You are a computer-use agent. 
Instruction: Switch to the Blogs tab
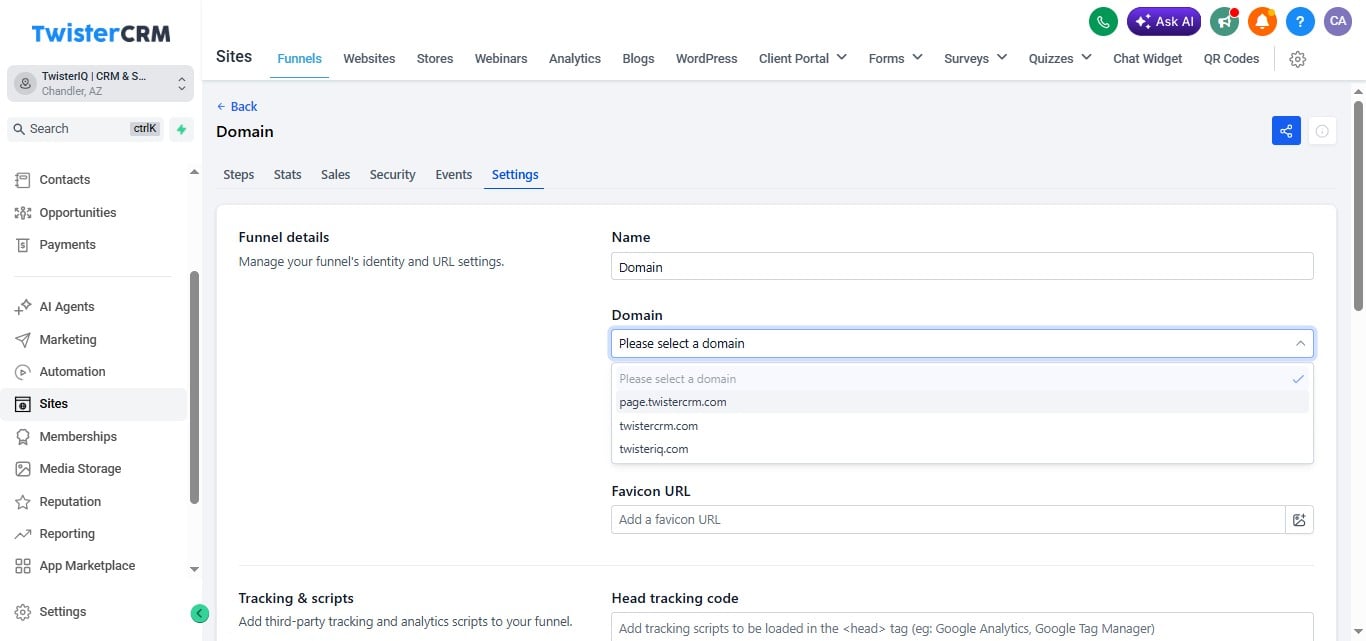(638, 59)
